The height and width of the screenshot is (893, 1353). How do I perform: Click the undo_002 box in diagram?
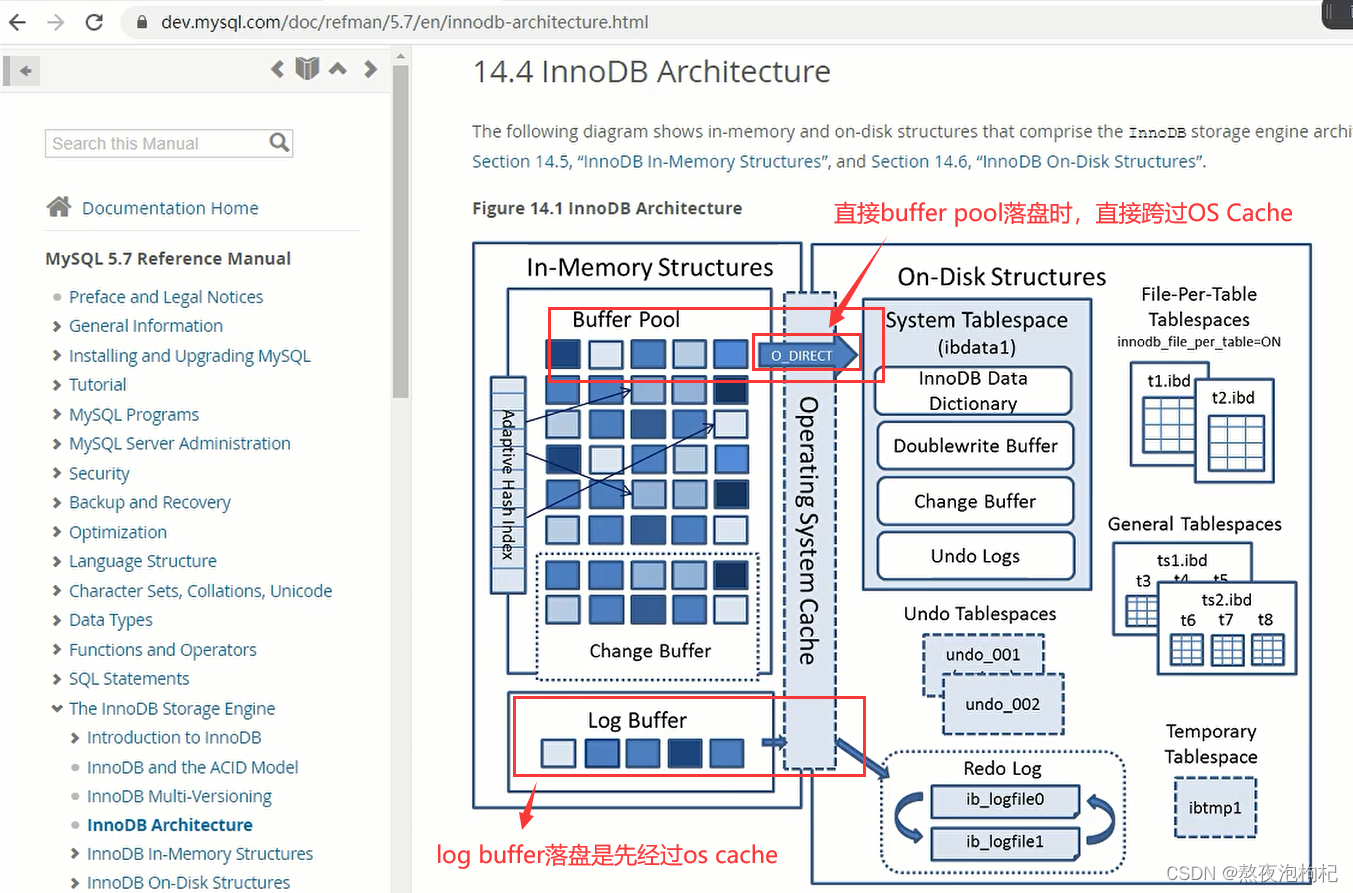click(x=1003, y=704)
